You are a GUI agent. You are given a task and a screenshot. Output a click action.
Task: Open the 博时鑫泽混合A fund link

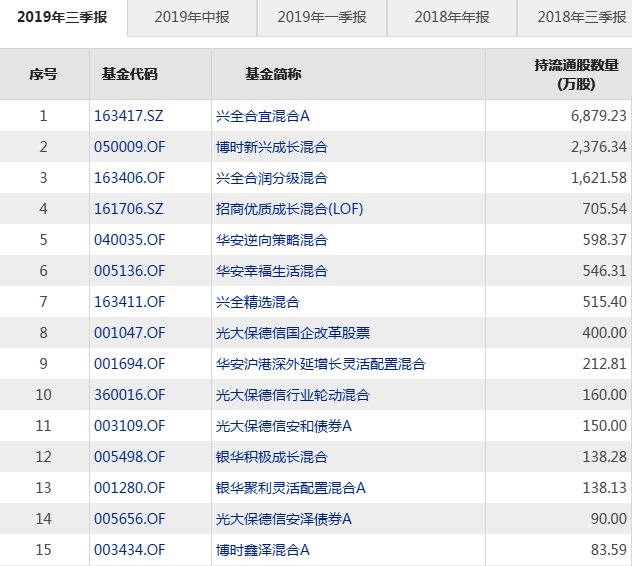click(263, 550)
